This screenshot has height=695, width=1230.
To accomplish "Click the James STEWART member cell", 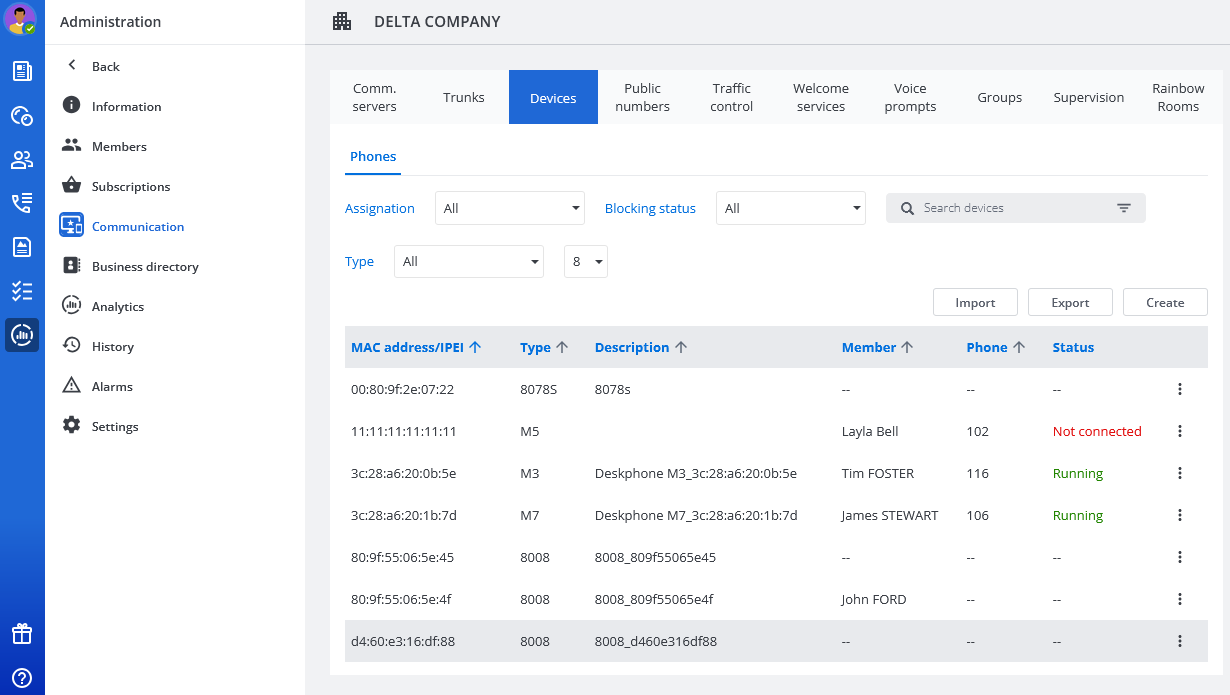I will (x=890, y=516).
